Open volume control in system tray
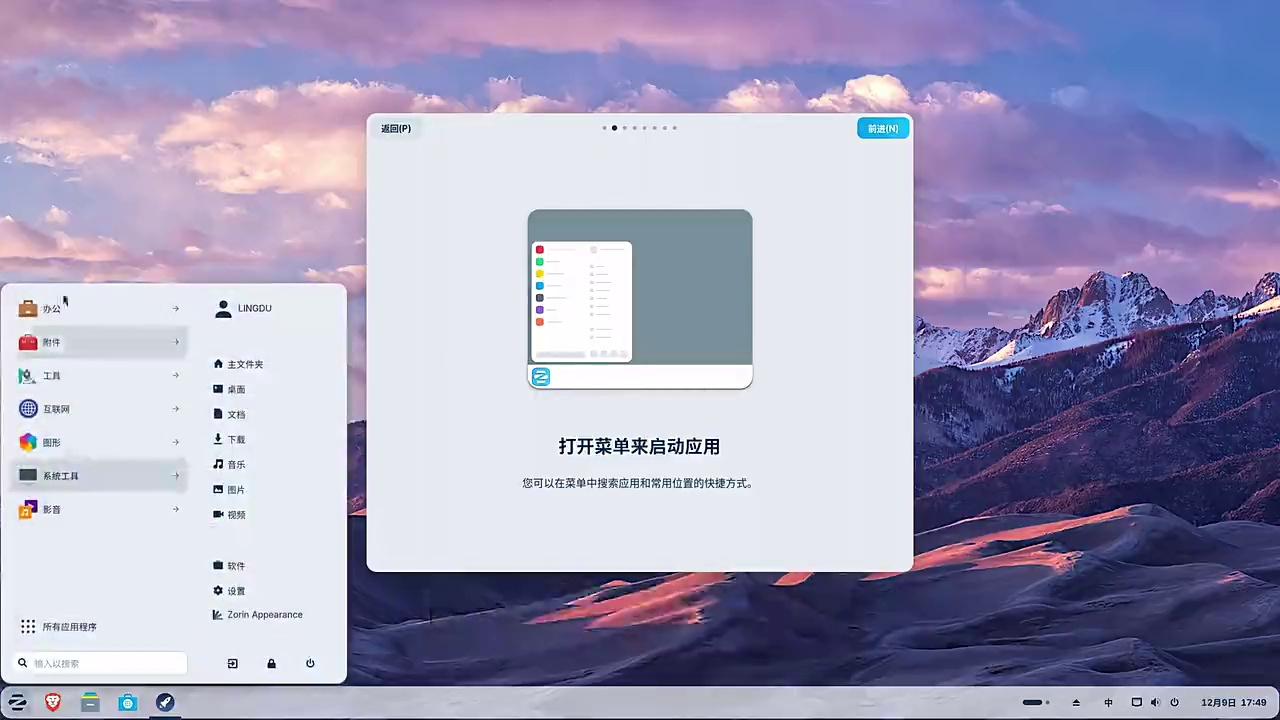 coord(1155,703)
